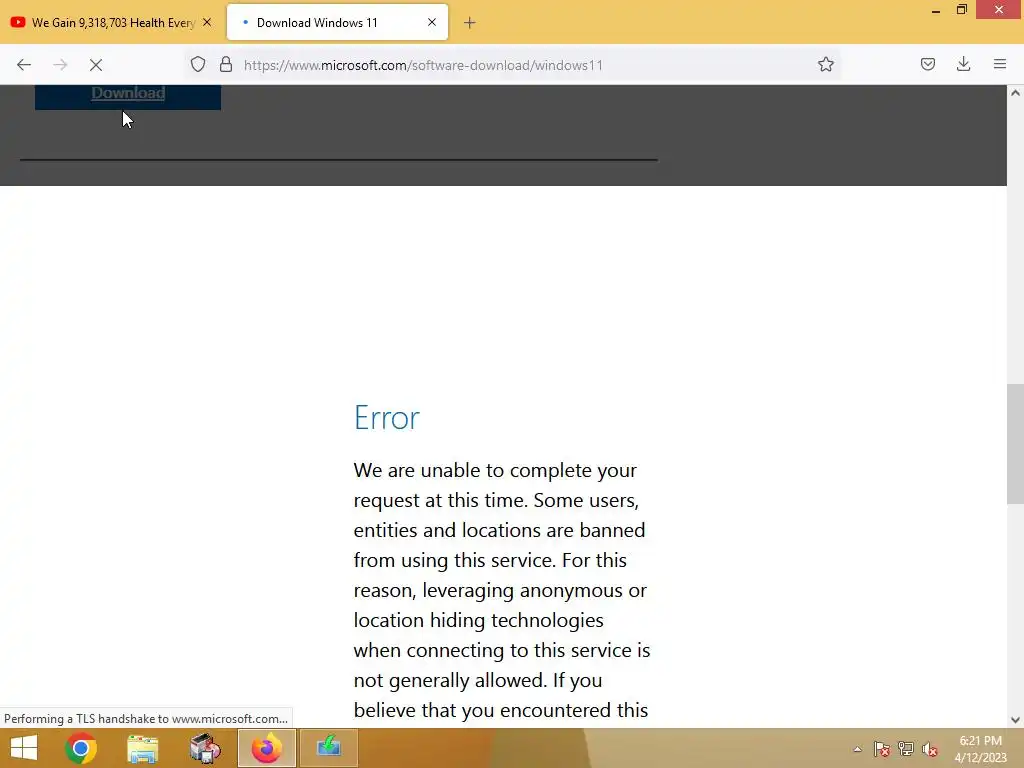Click the scrollbar up arrow
Viewport: 1024px width, 768px height.
[1015, 93]
